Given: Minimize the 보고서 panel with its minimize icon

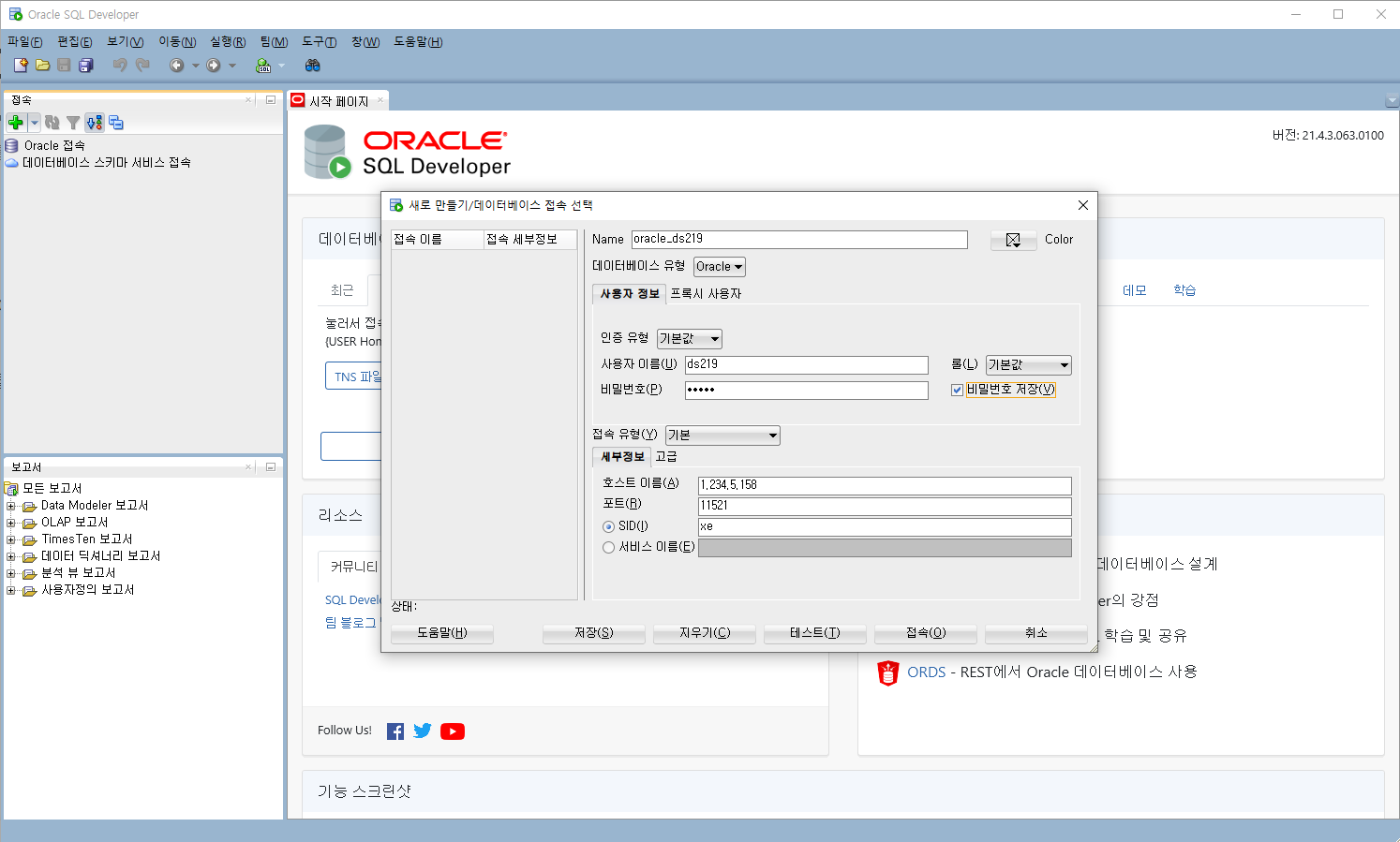Looking at the screenshot, I should click(271, 466).
